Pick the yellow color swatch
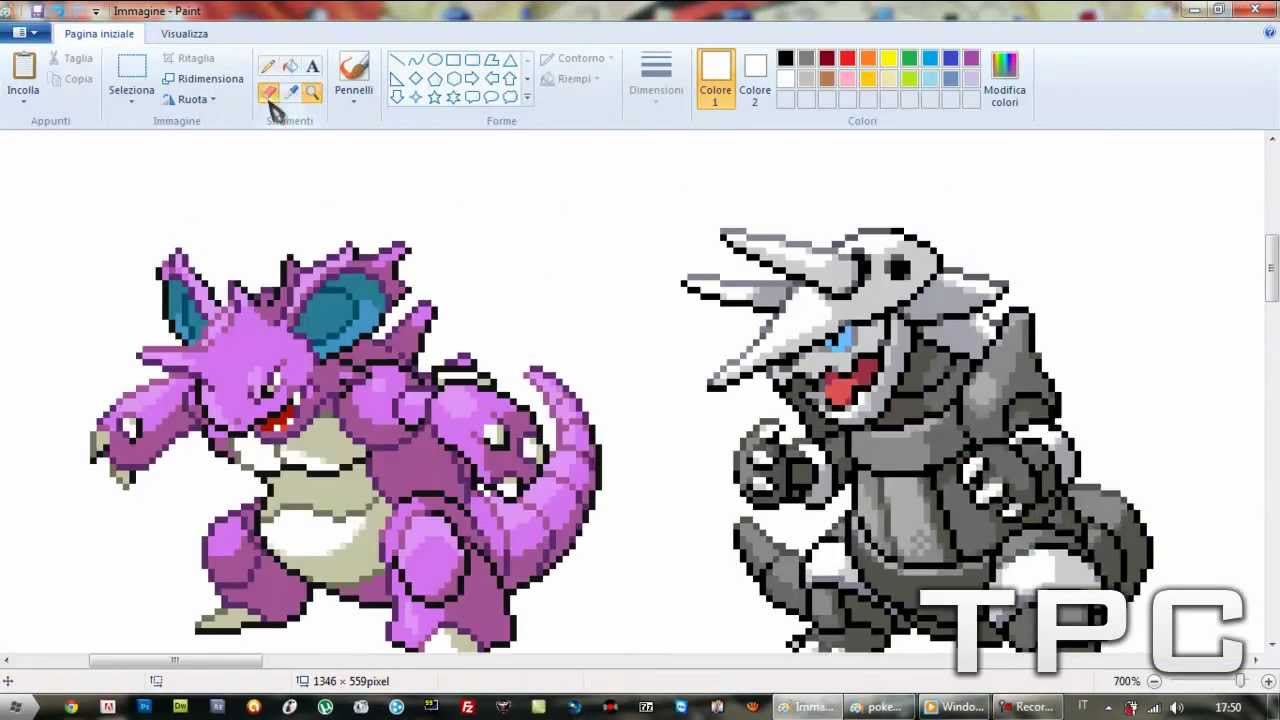This screenshot has height=720, width=1280. pos(889,58)
